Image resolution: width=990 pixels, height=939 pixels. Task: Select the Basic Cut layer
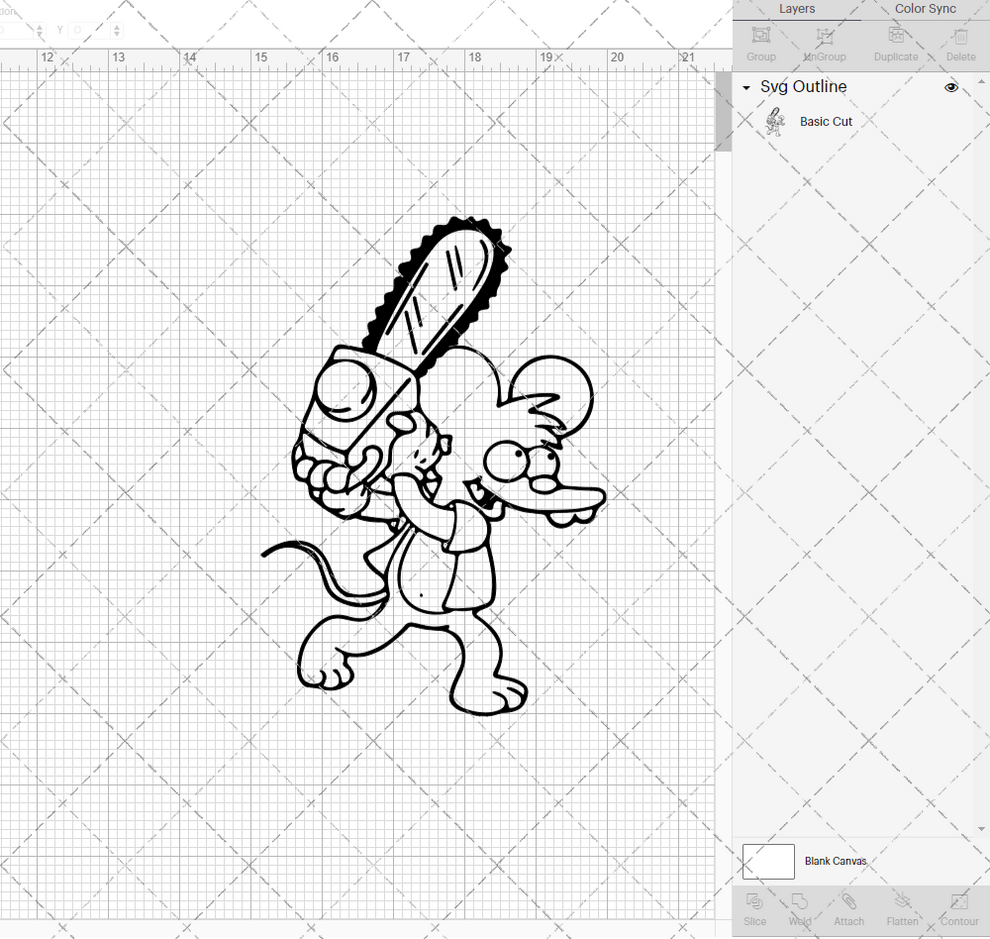click(x=826, y=121)
